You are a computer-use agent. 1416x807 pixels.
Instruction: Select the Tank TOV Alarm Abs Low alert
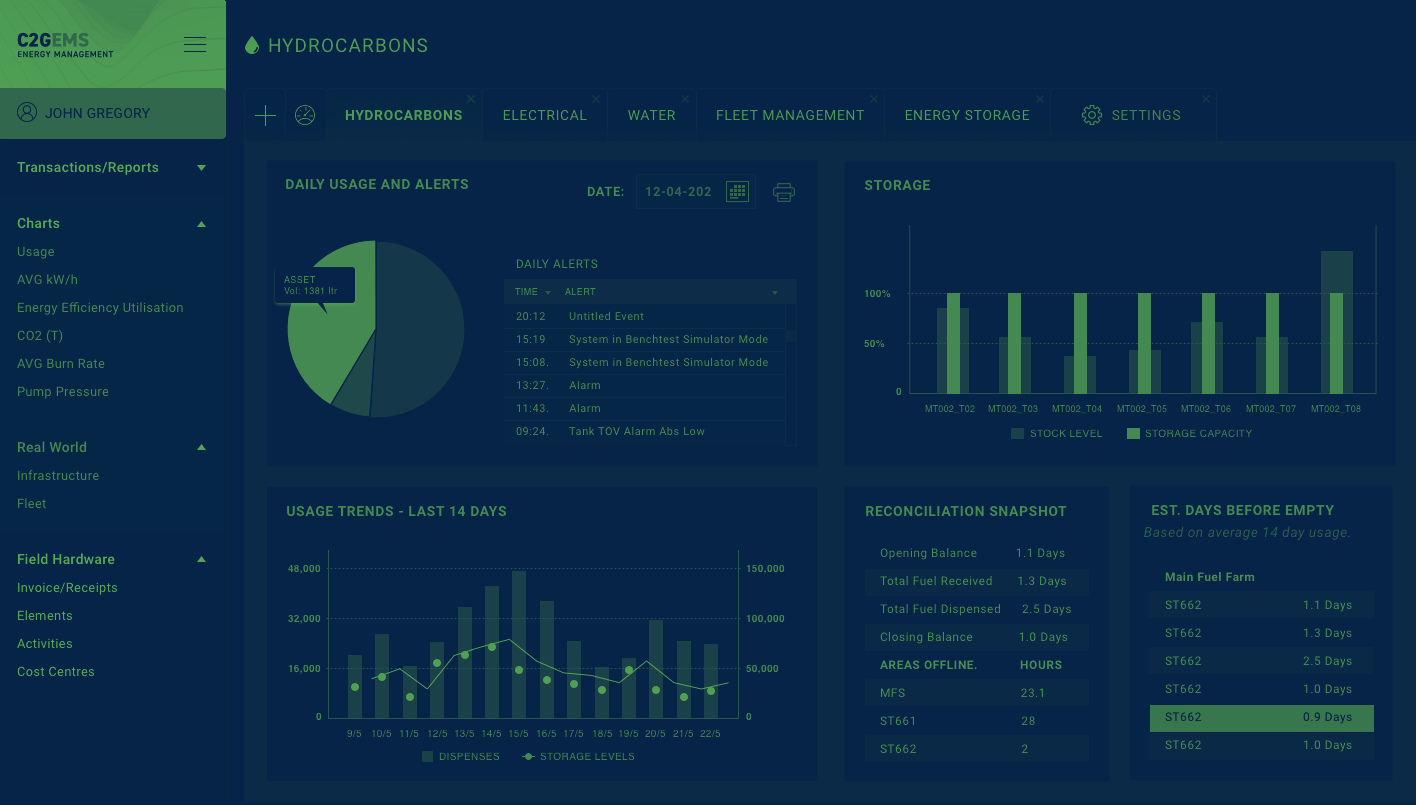(x=645, y=432)
